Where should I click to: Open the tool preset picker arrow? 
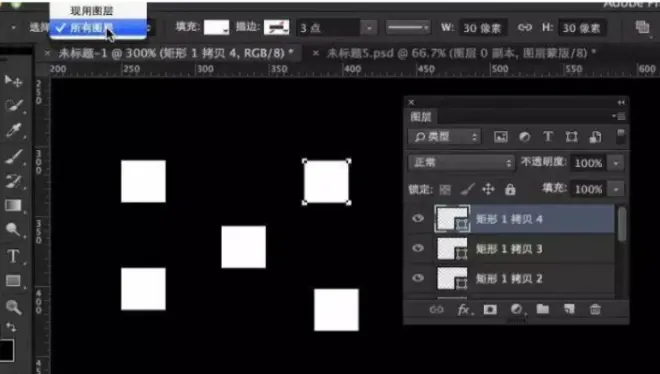pos(13,28)
